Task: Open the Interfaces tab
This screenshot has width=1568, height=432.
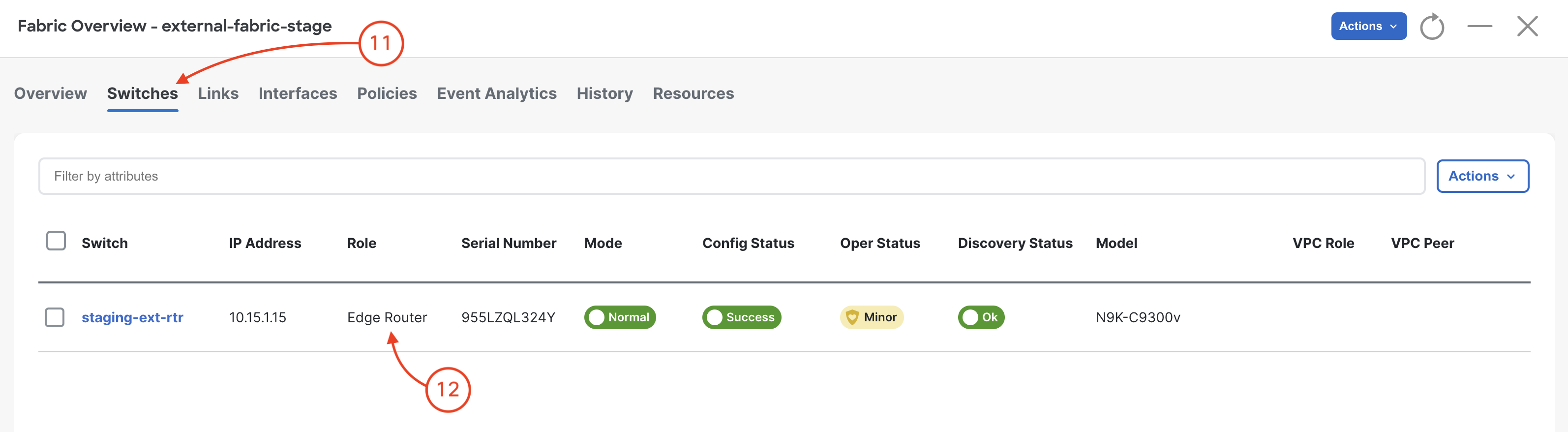Action: pos(298,93)
